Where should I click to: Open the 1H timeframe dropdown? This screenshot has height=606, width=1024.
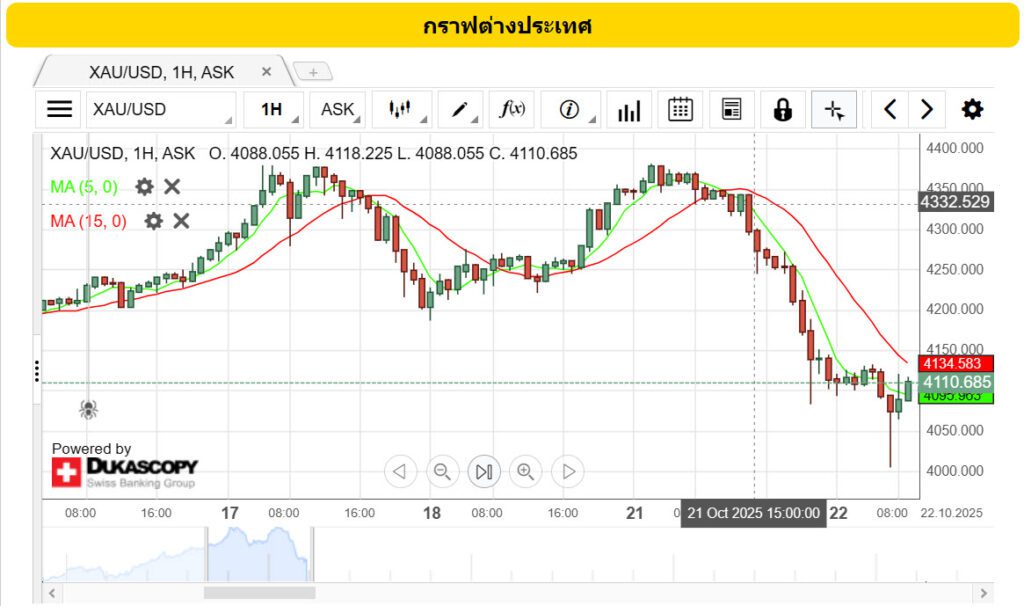pyautogui.click(x=273, y=110)
